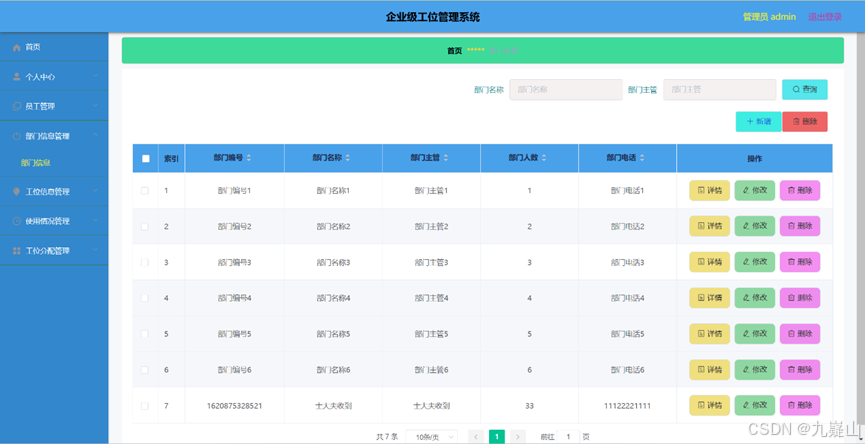Screen dimensions: 865x444
Task: Click the 部门主管6 cell
Action: (431, 370)
